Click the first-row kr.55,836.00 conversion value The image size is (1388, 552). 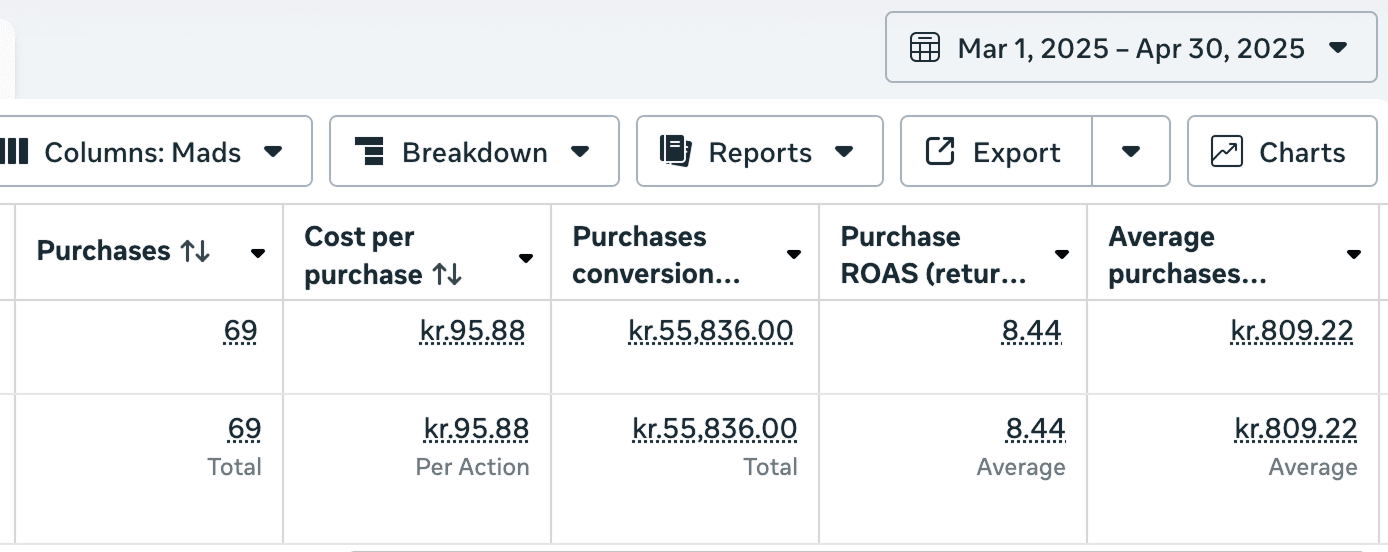tap(710, 331)
